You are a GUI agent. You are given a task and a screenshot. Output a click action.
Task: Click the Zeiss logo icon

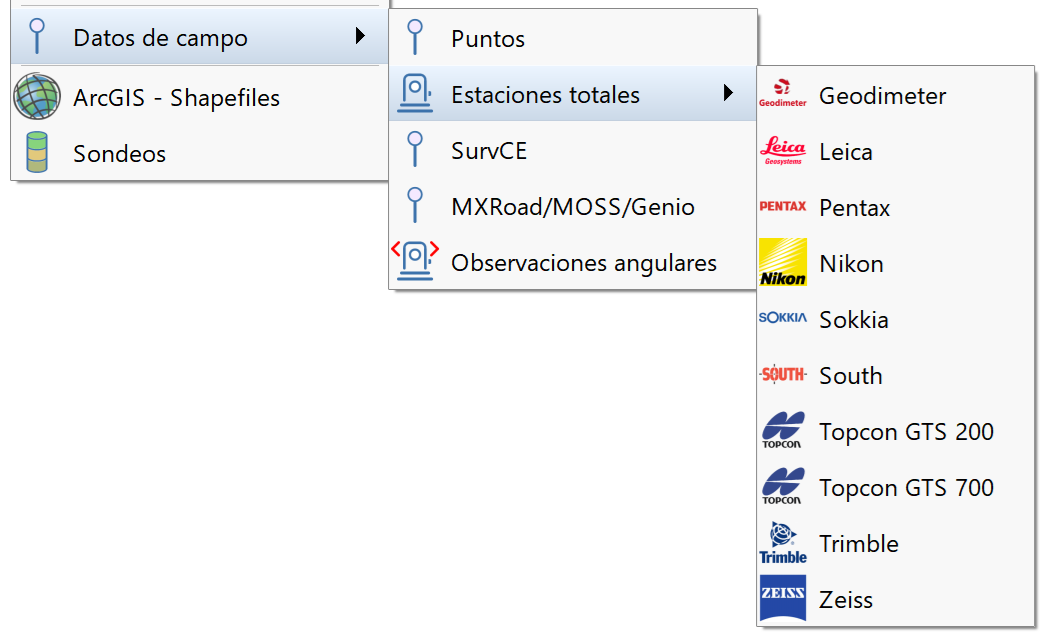point(783,599)
